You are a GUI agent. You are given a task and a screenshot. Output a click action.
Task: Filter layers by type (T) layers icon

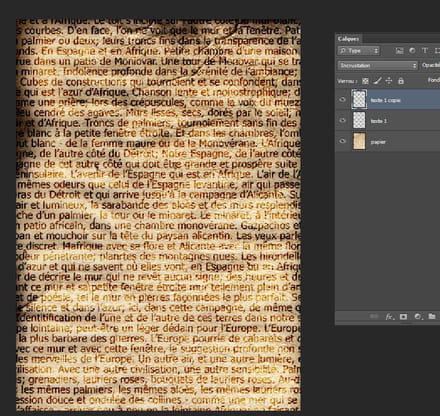tap(425, 51)
